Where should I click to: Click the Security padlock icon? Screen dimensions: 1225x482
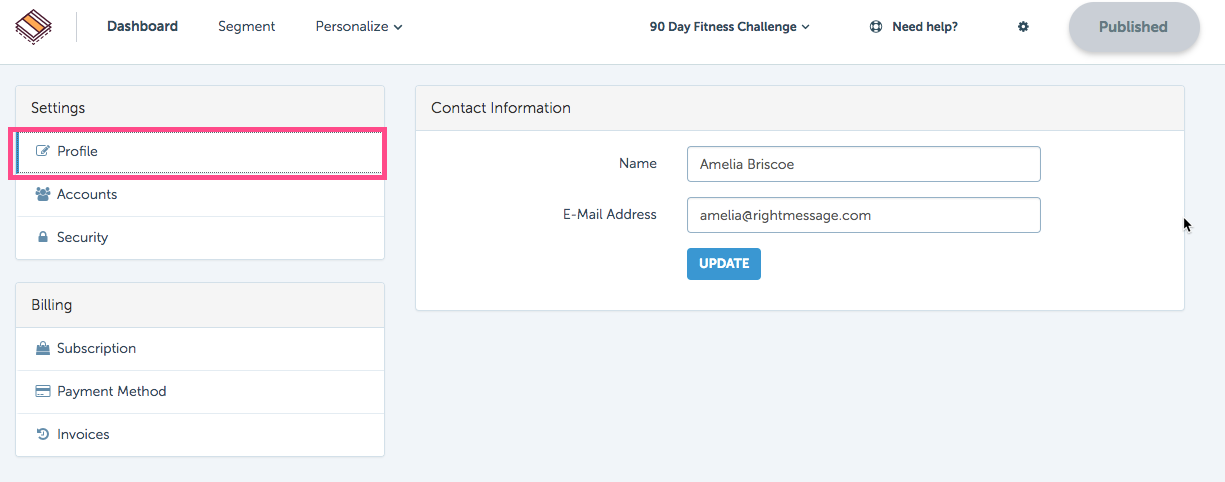[43, 237]
